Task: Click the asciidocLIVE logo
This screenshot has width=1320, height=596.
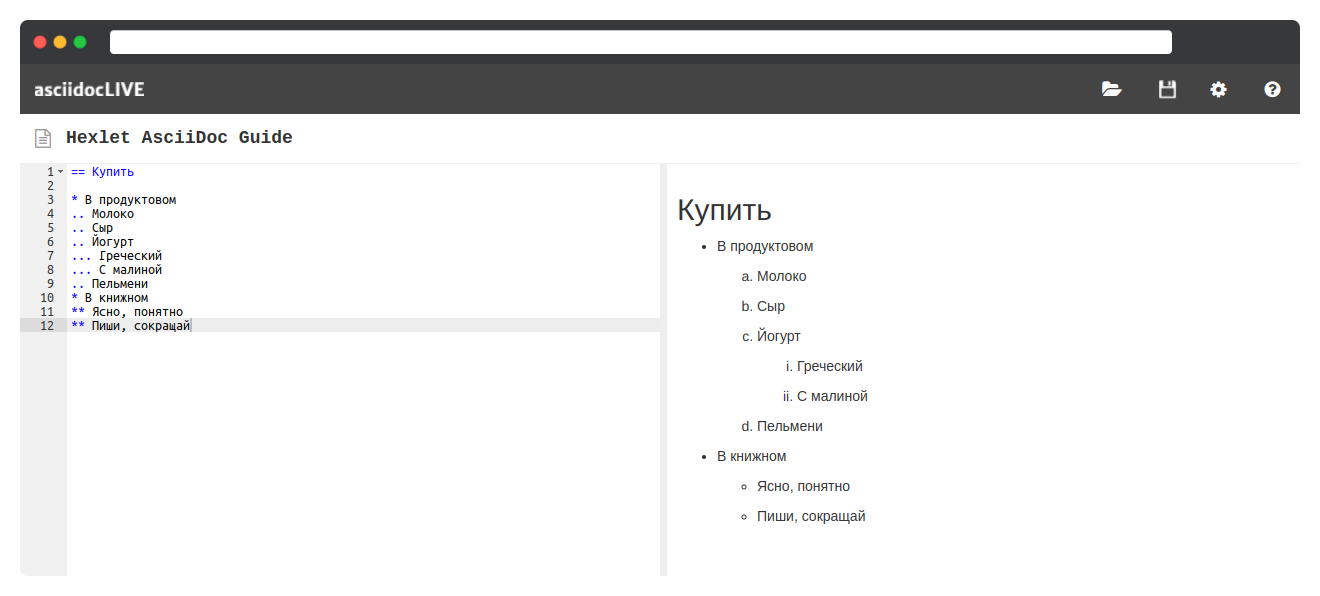Action: coord(88,89)
